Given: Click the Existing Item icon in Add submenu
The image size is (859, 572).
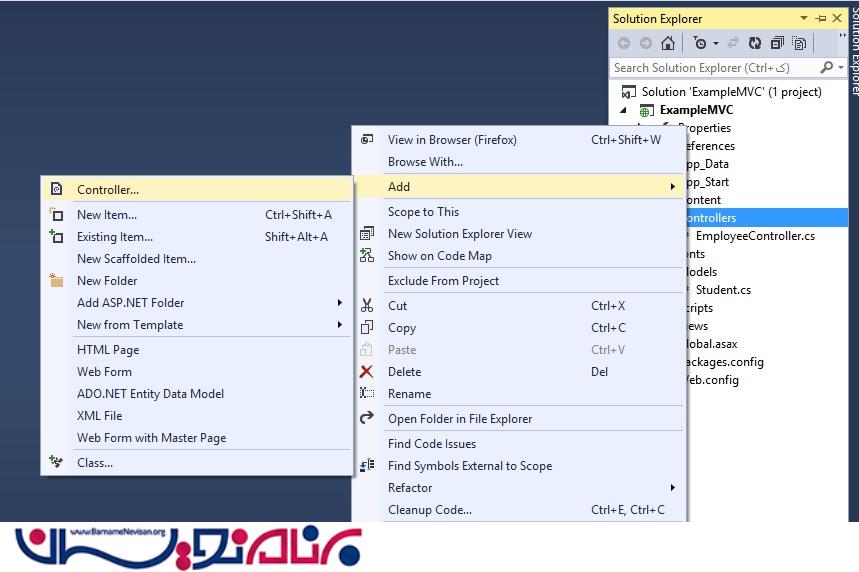Looking at the screenshot, I should [x=56, y=236].
